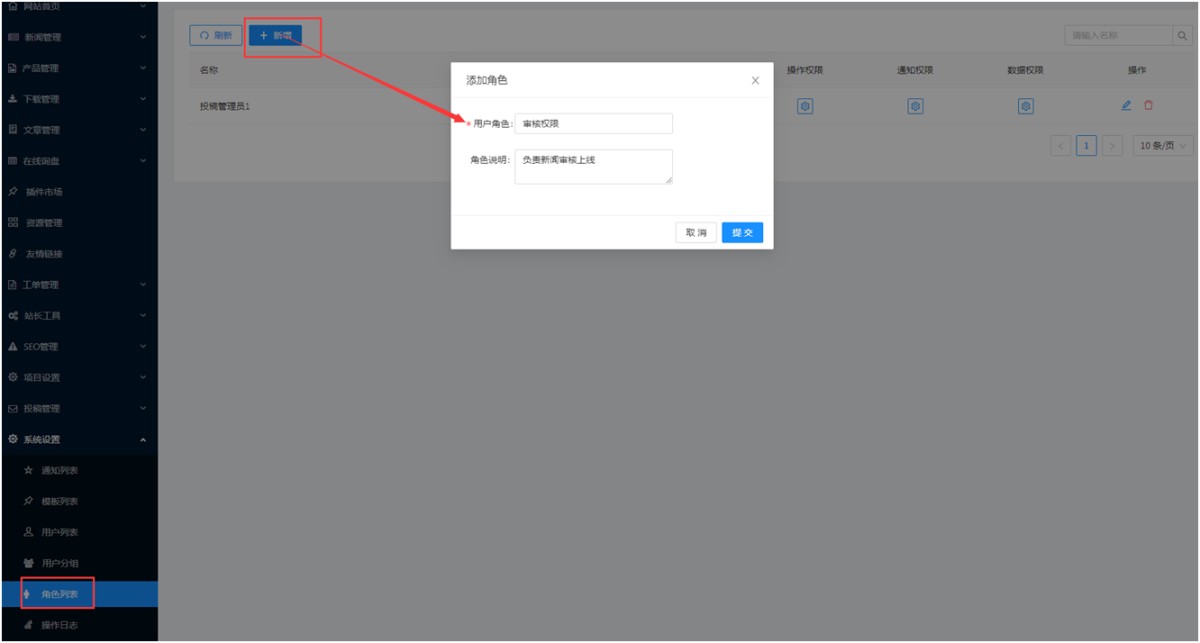Click the 在线询盘 table icon

click(x=13, y=161)
